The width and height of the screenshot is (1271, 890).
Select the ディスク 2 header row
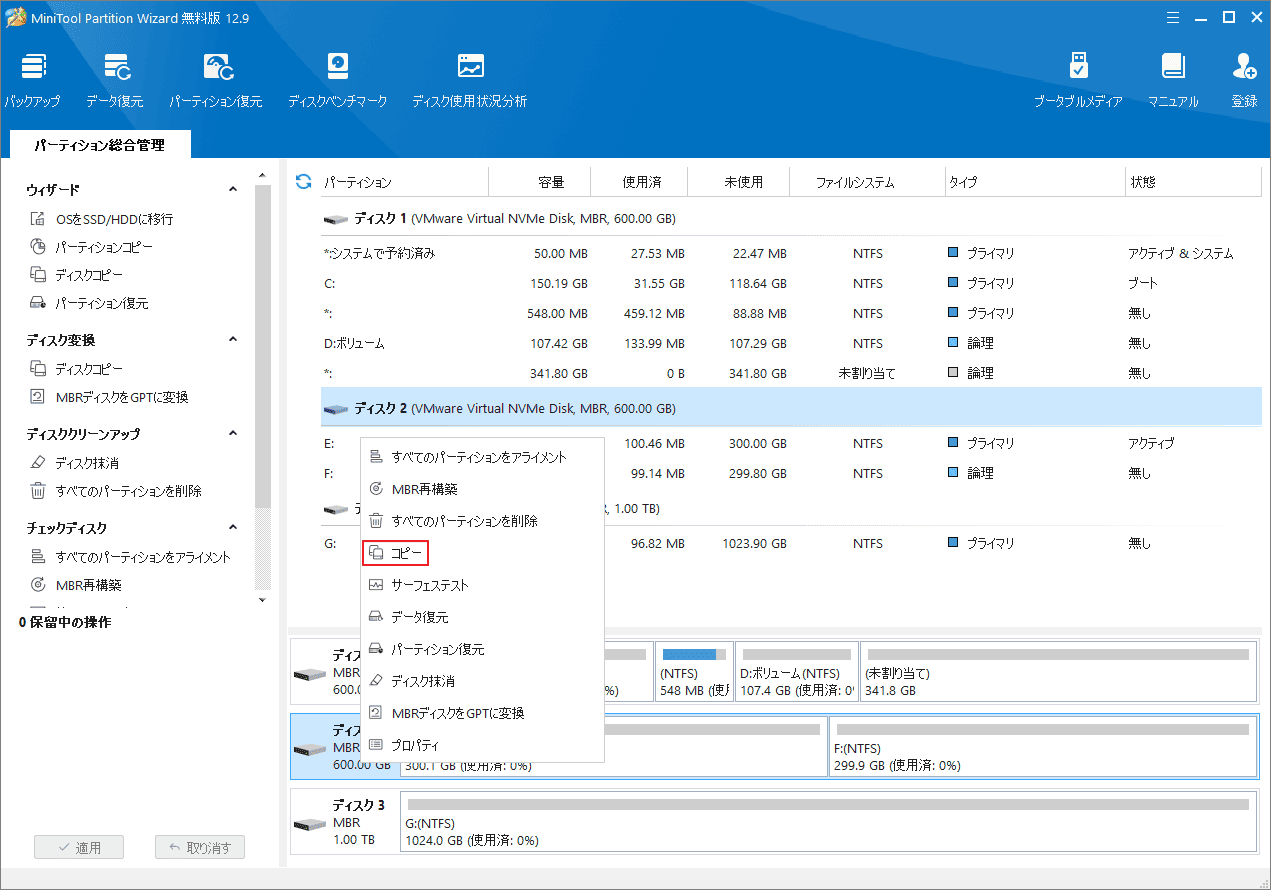click(x=790, y=408)
